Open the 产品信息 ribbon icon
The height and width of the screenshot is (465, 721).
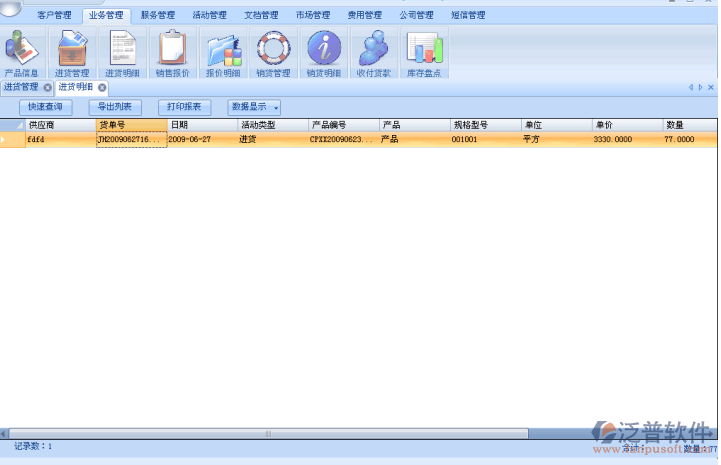[22, 50]
